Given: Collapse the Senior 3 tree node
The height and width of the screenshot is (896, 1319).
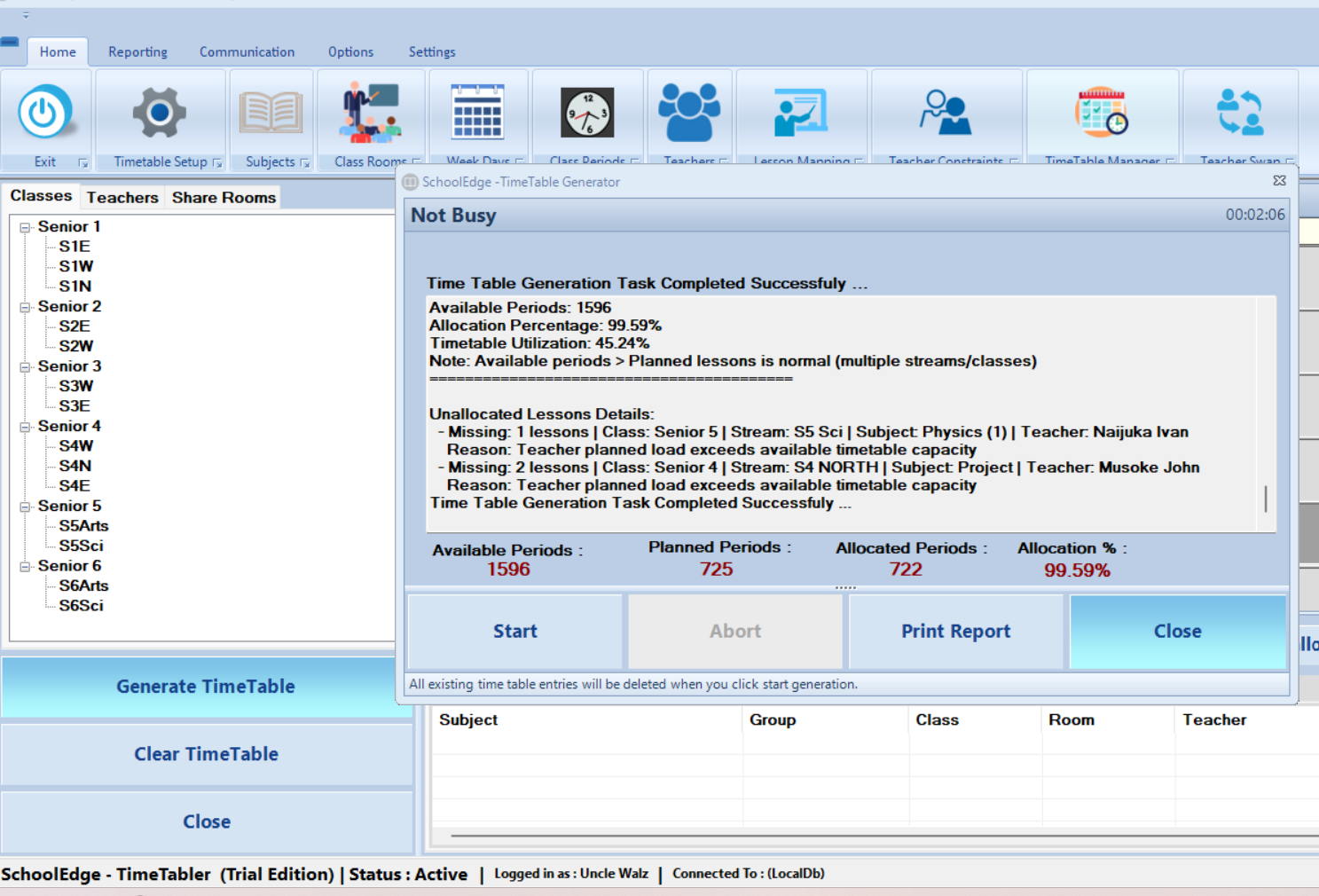Looking at the screenshot, I should click(25, 366).
